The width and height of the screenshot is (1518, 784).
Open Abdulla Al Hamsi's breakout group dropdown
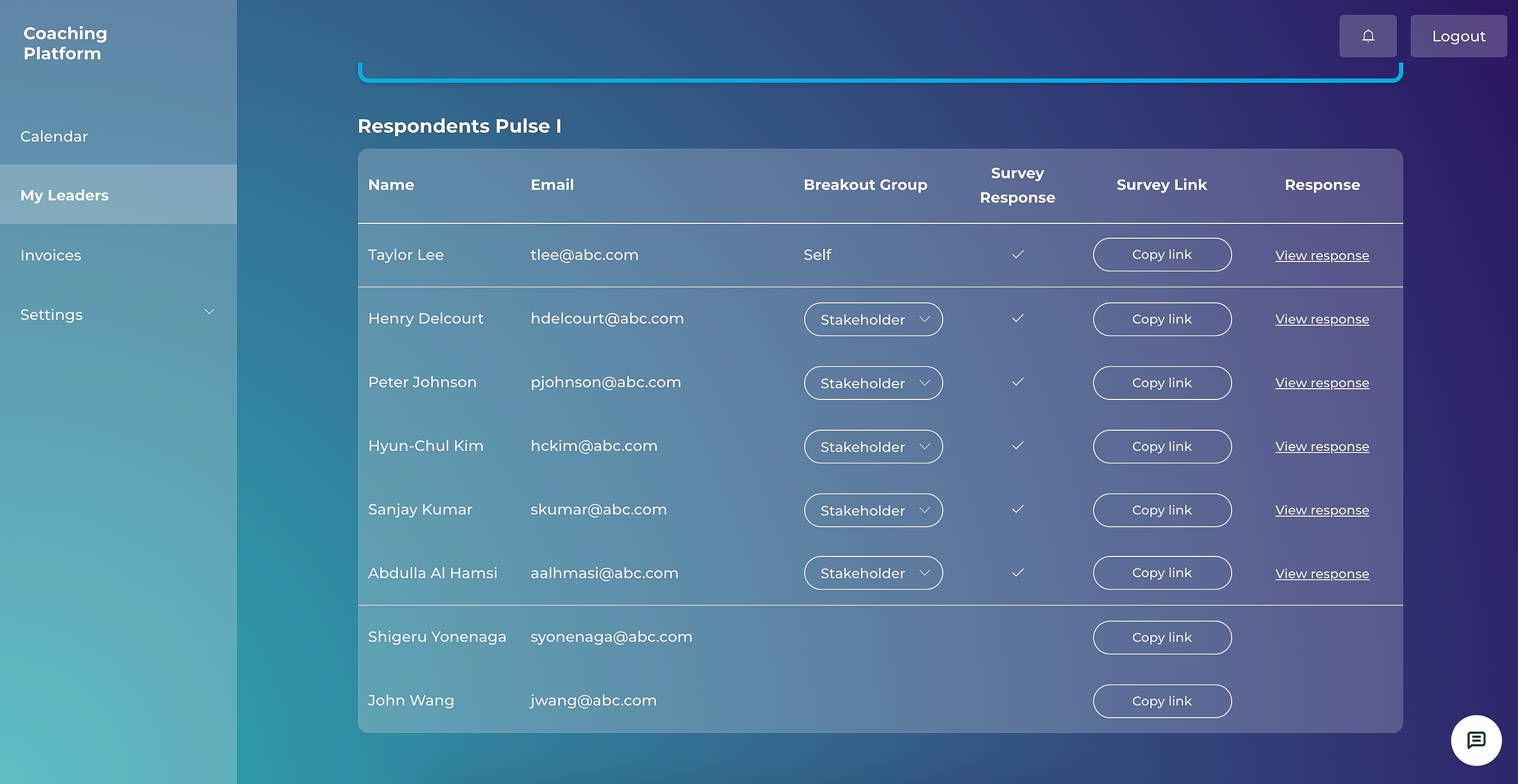pyautogui.click(x=873, y=573)
